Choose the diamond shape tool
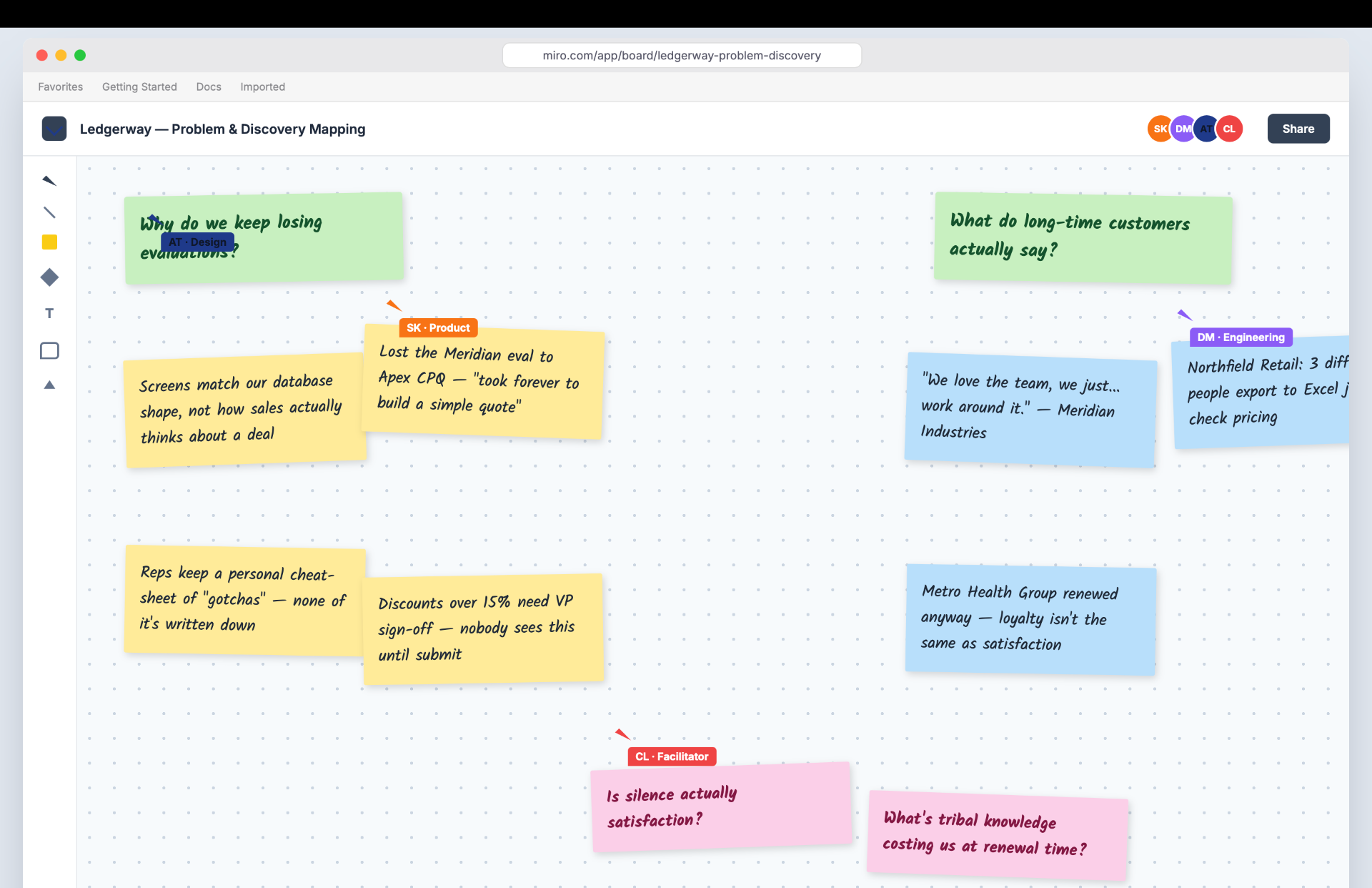The image size is (1372, 888). (49, 277)
